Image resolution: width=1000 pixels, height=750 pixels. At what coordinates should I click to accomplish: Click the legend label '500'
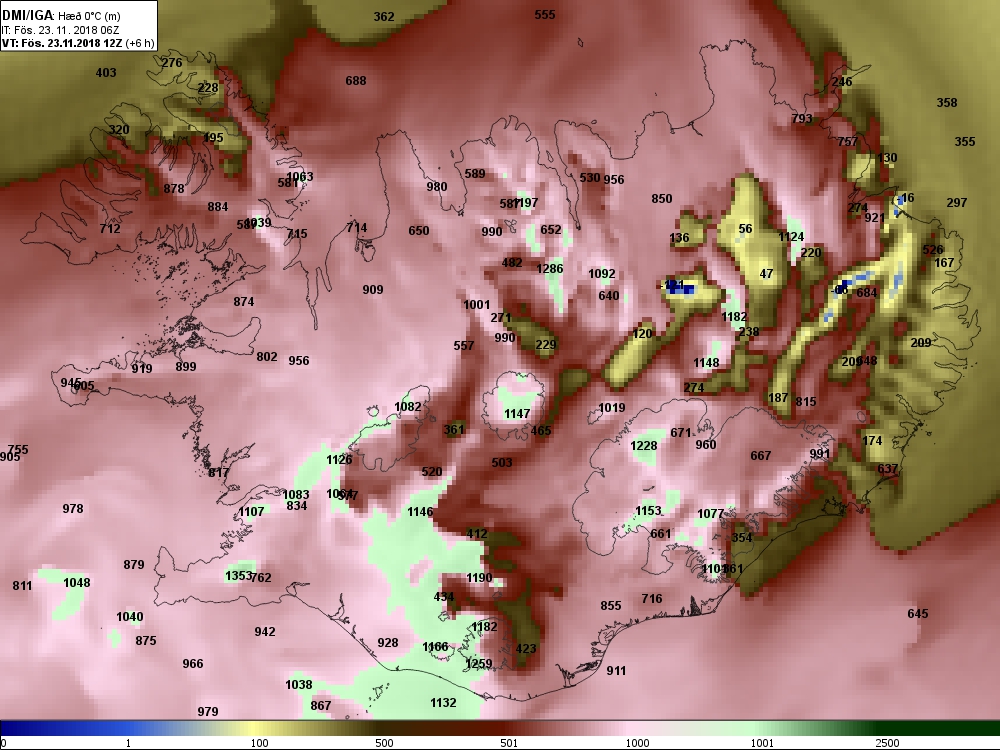pyautogui.click(x=384, y=743)
